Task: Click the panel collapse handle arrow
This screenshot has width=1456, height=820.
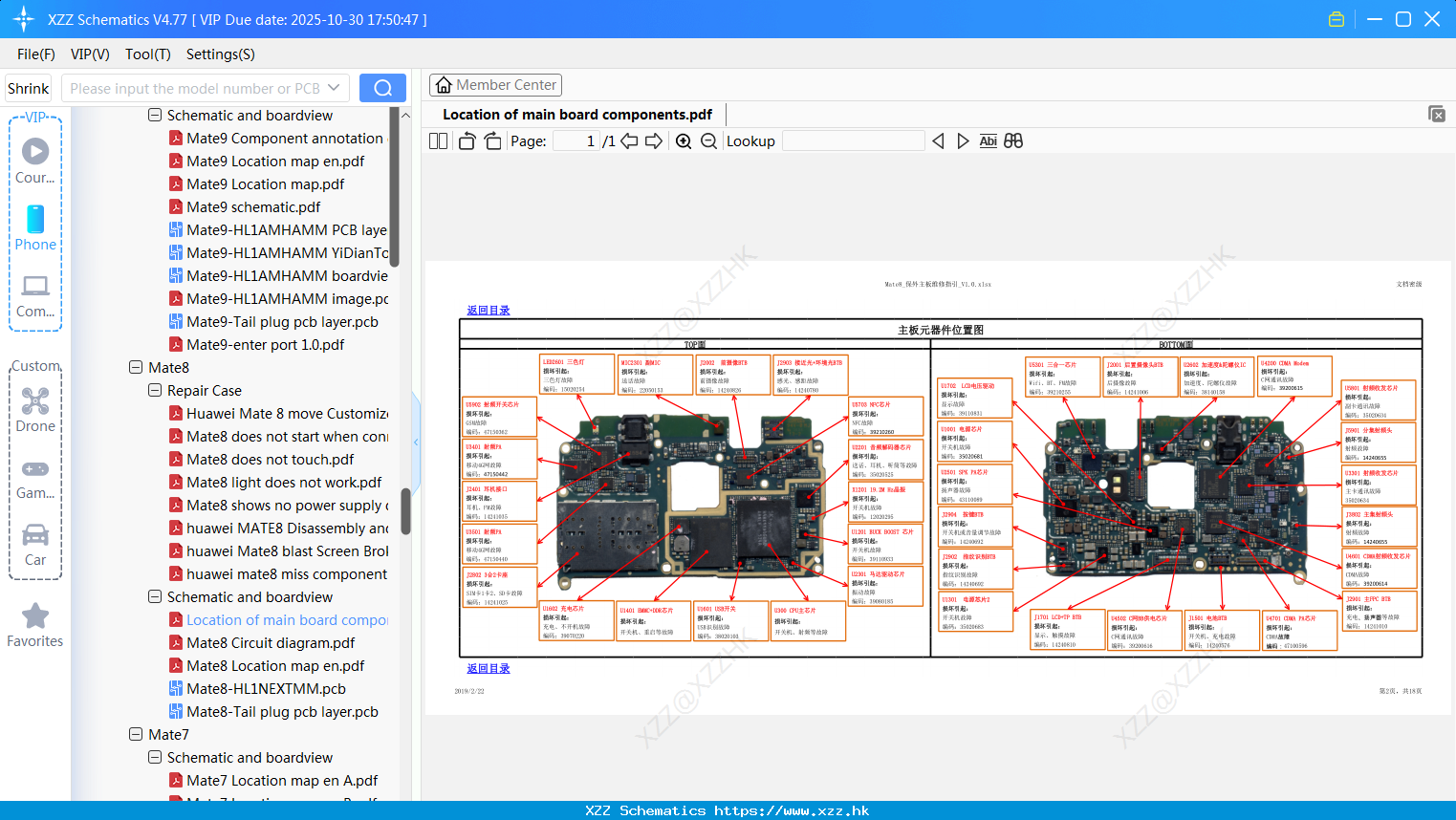Action: point(416,442)
